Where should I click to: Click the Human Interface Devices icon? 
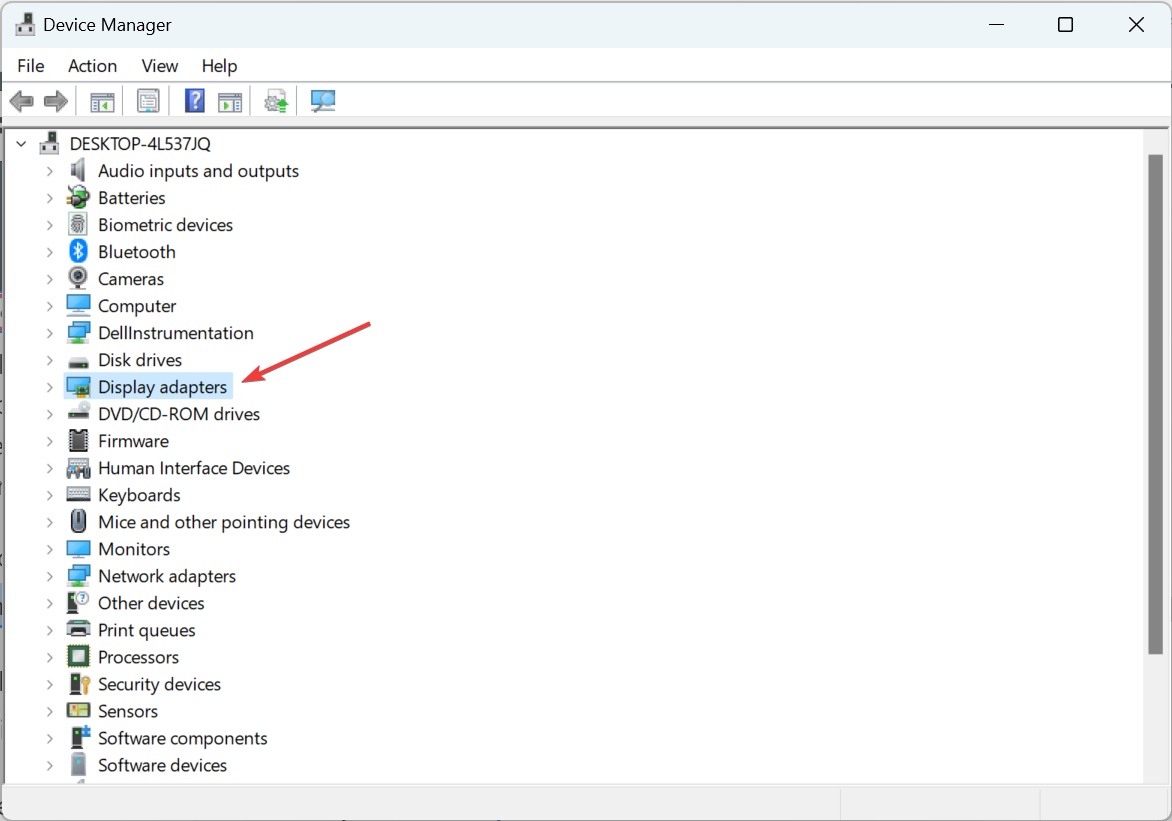(x=78, y=468)
